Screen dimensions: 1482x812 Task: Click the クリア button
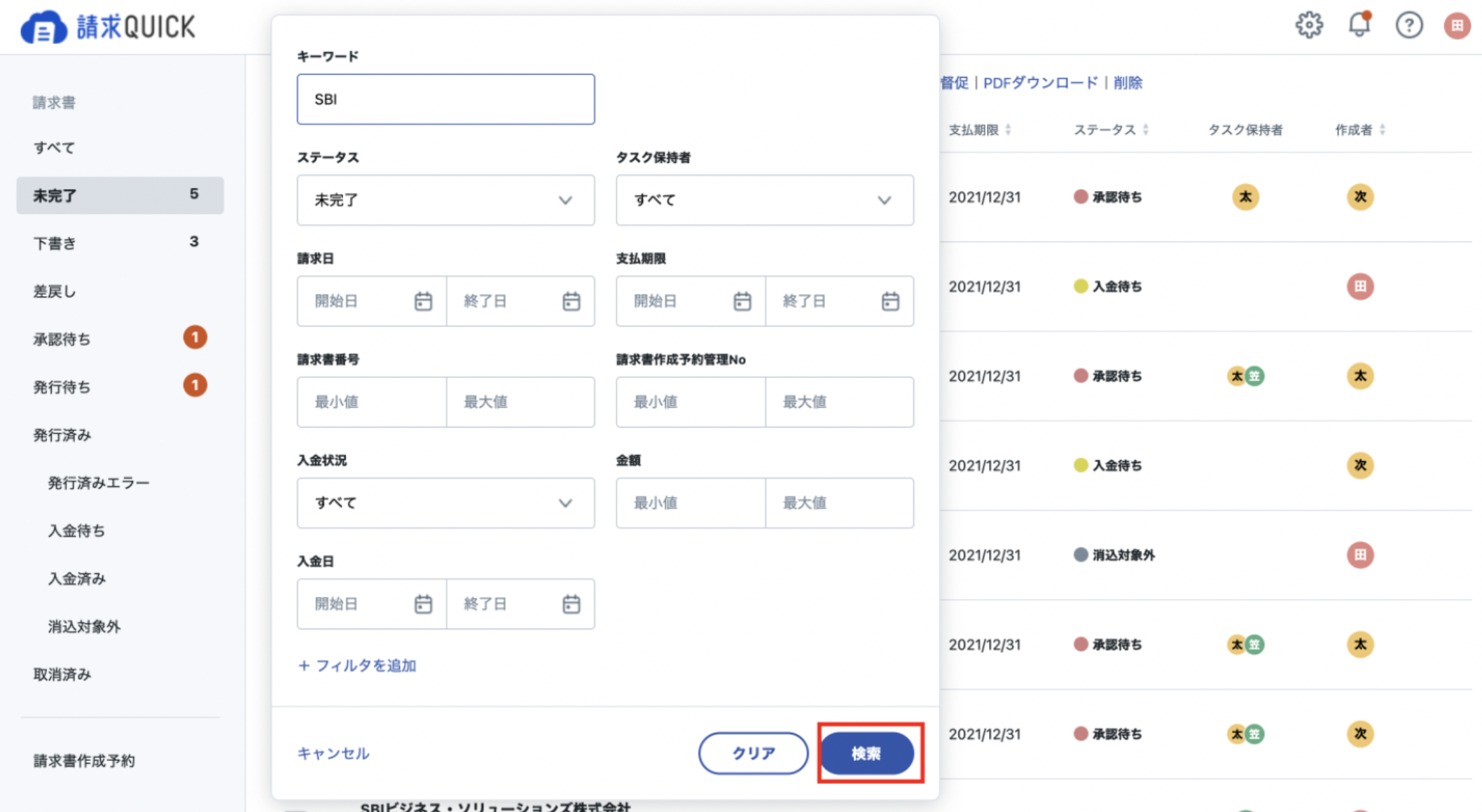(x=753, y=753)
